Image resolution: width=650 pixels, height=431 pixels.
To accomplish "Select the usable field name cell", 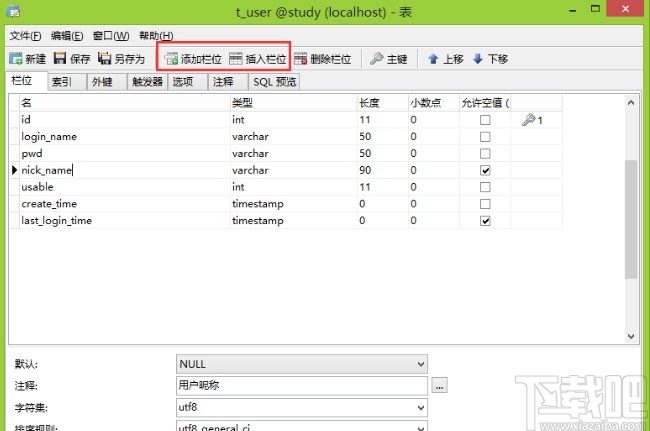I will coord(125,187).
